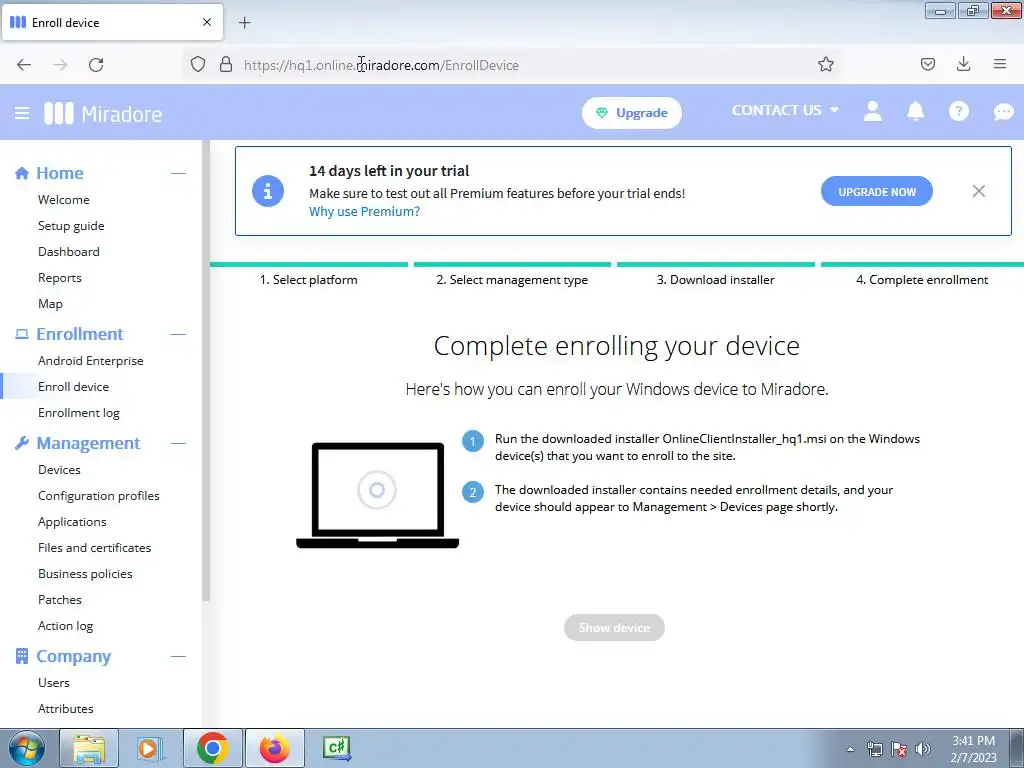Open Android Enterprise in the sidebar
This screenshot has width=1024, height=768.
(x=91, y=360)
